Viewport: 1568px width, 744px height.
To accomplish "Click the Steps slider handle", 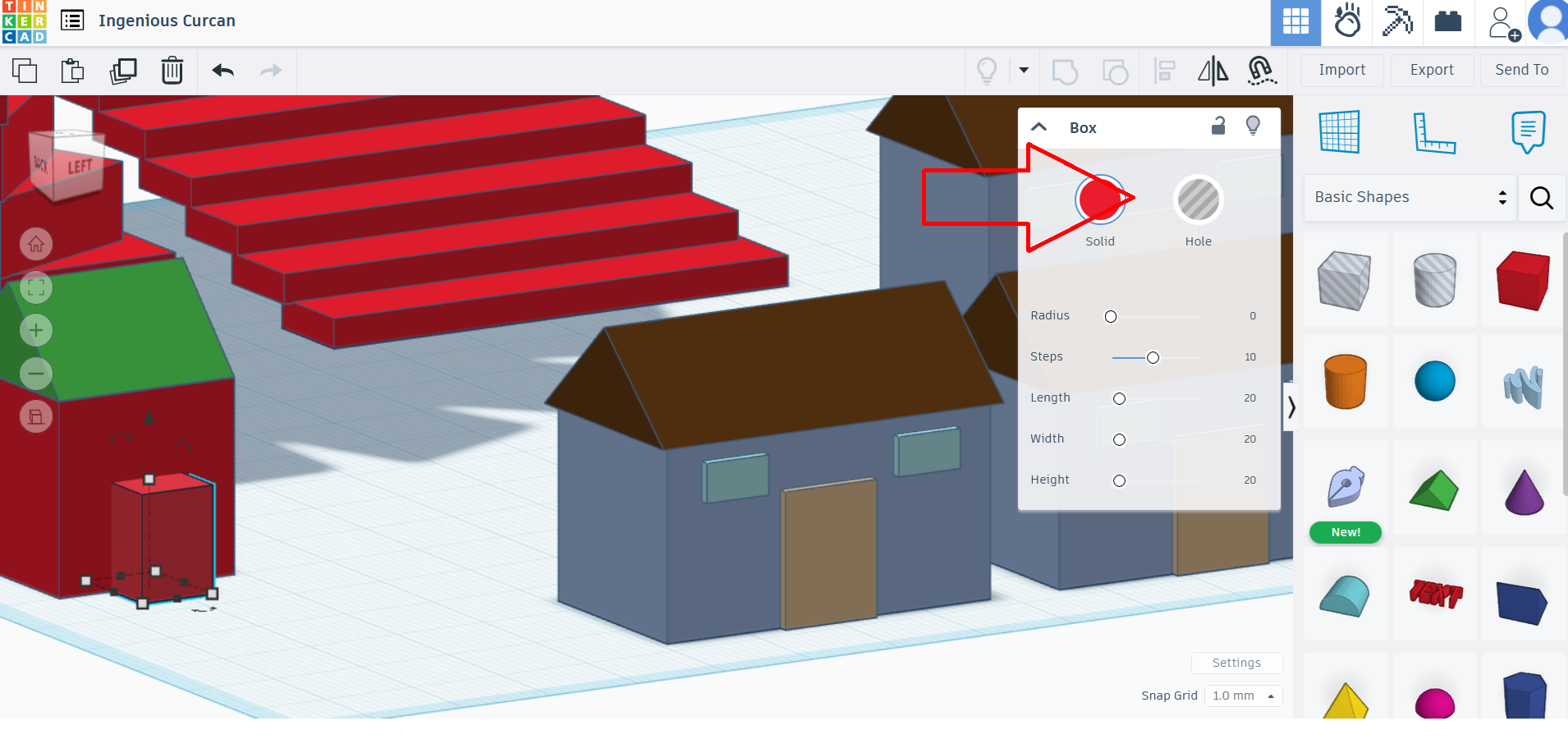I will click(1153, 357).
